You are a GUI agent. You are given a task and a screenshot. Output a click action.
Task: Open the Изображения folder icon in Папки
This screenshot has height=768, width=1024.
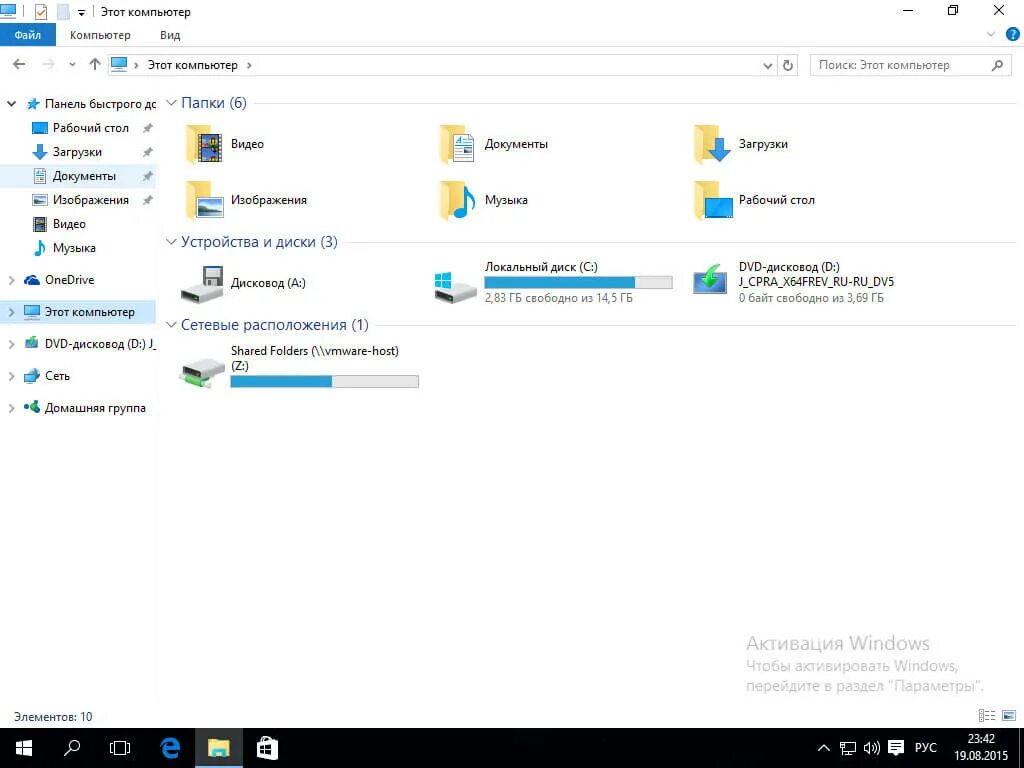(203, 200)
